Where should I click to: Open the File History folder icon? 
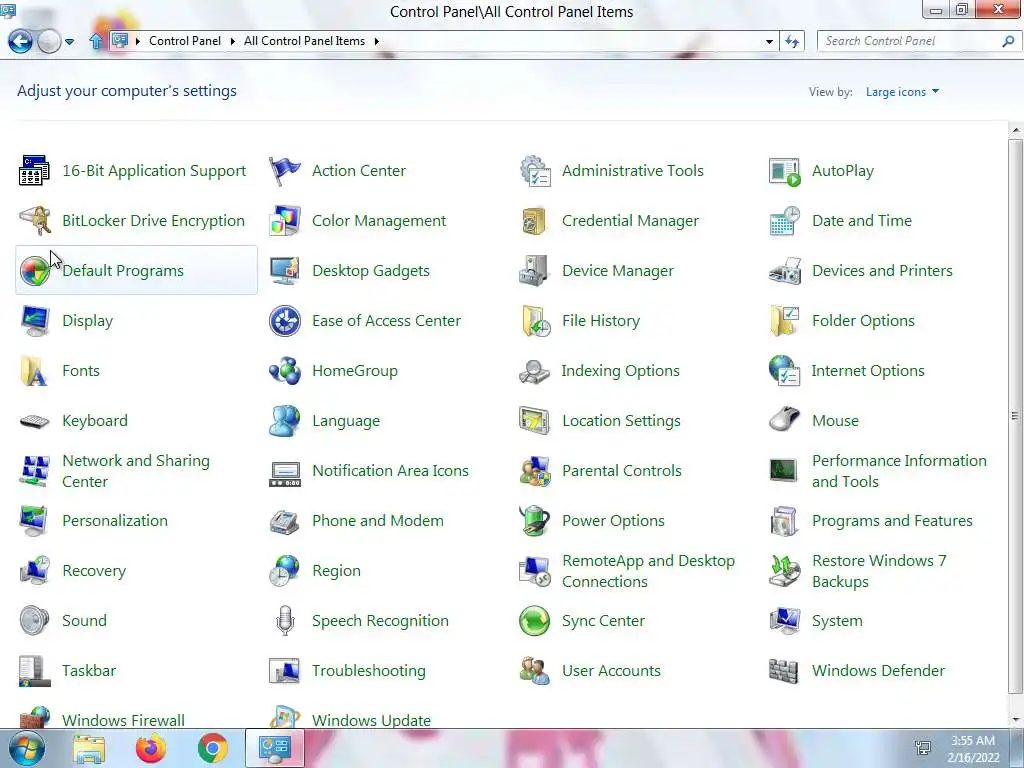click(x=535, y=321)
